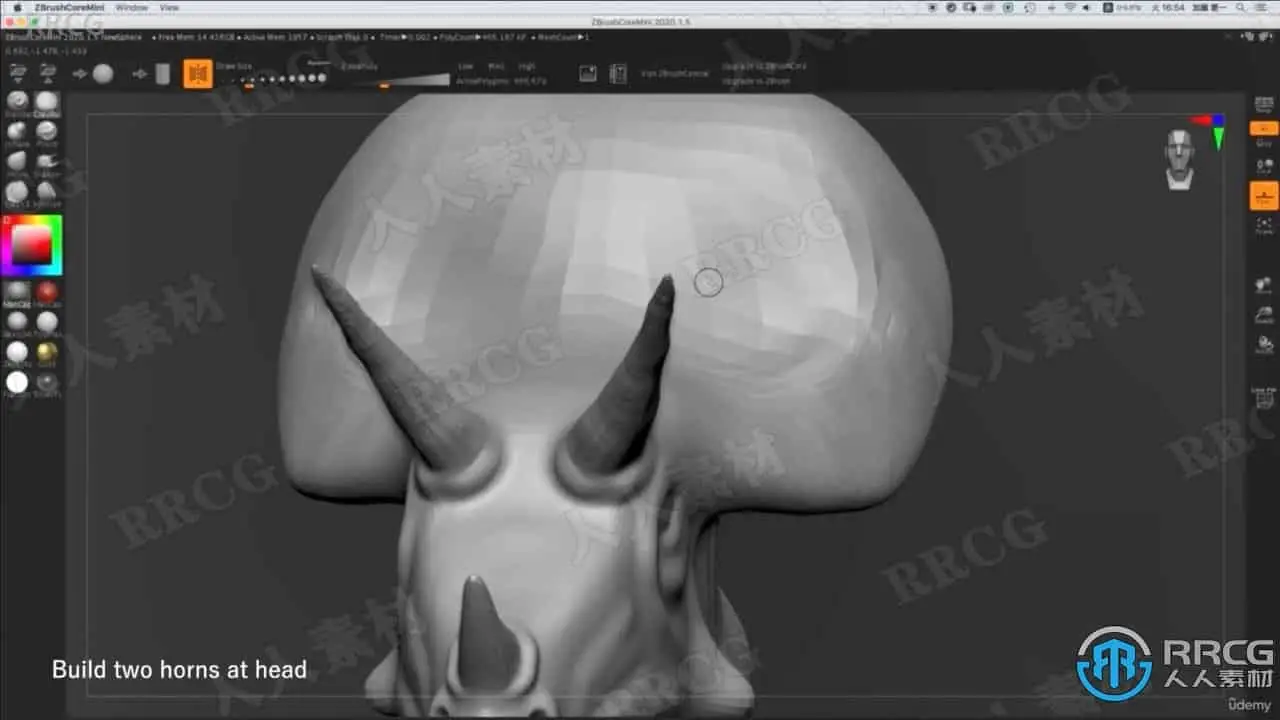Toggle the orange Symmetry button
The image size is (1280, 720).
pos(198,74)
